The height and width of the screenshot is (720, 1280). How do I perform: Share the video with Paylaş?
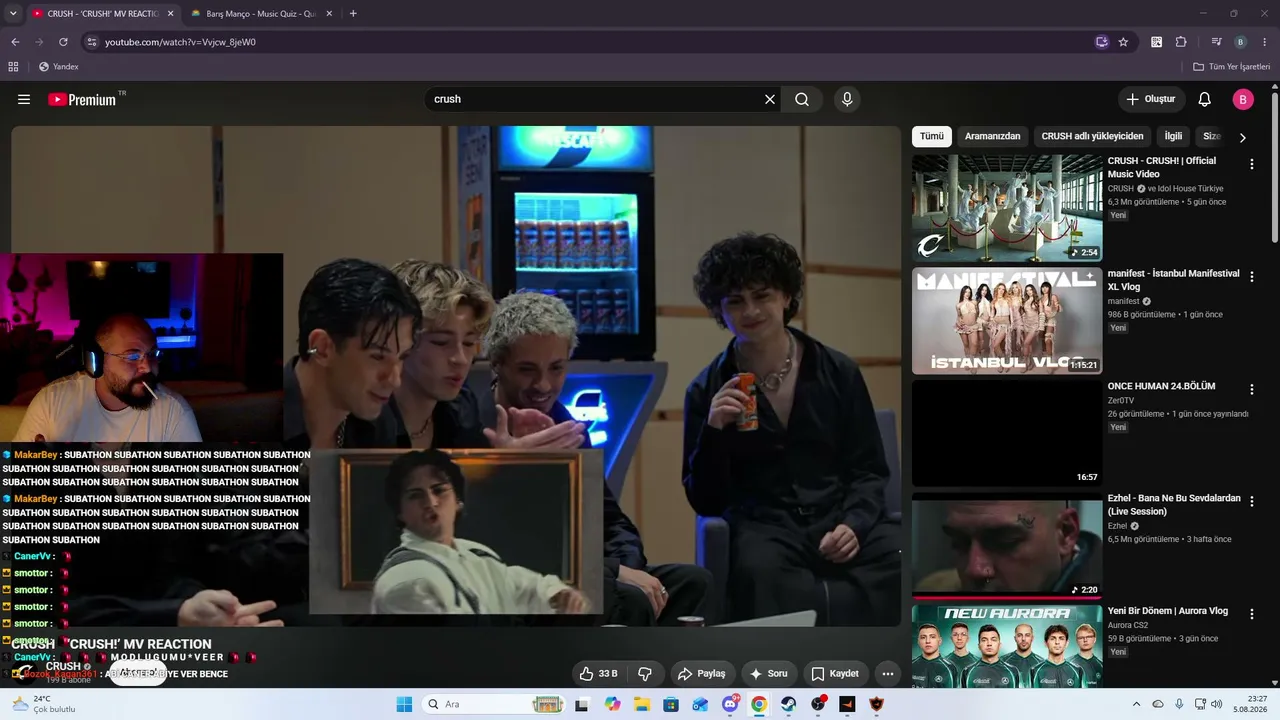pyautogui.click(x=701, y=674)
